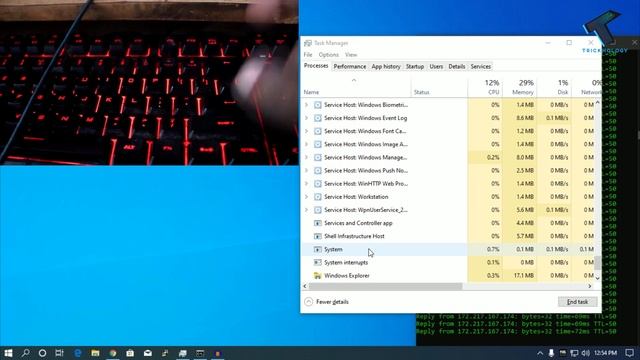This screenshot has height=360, width=640.
Task: Expand Service Host: Windows Manage... row
Action: point(307,157)
